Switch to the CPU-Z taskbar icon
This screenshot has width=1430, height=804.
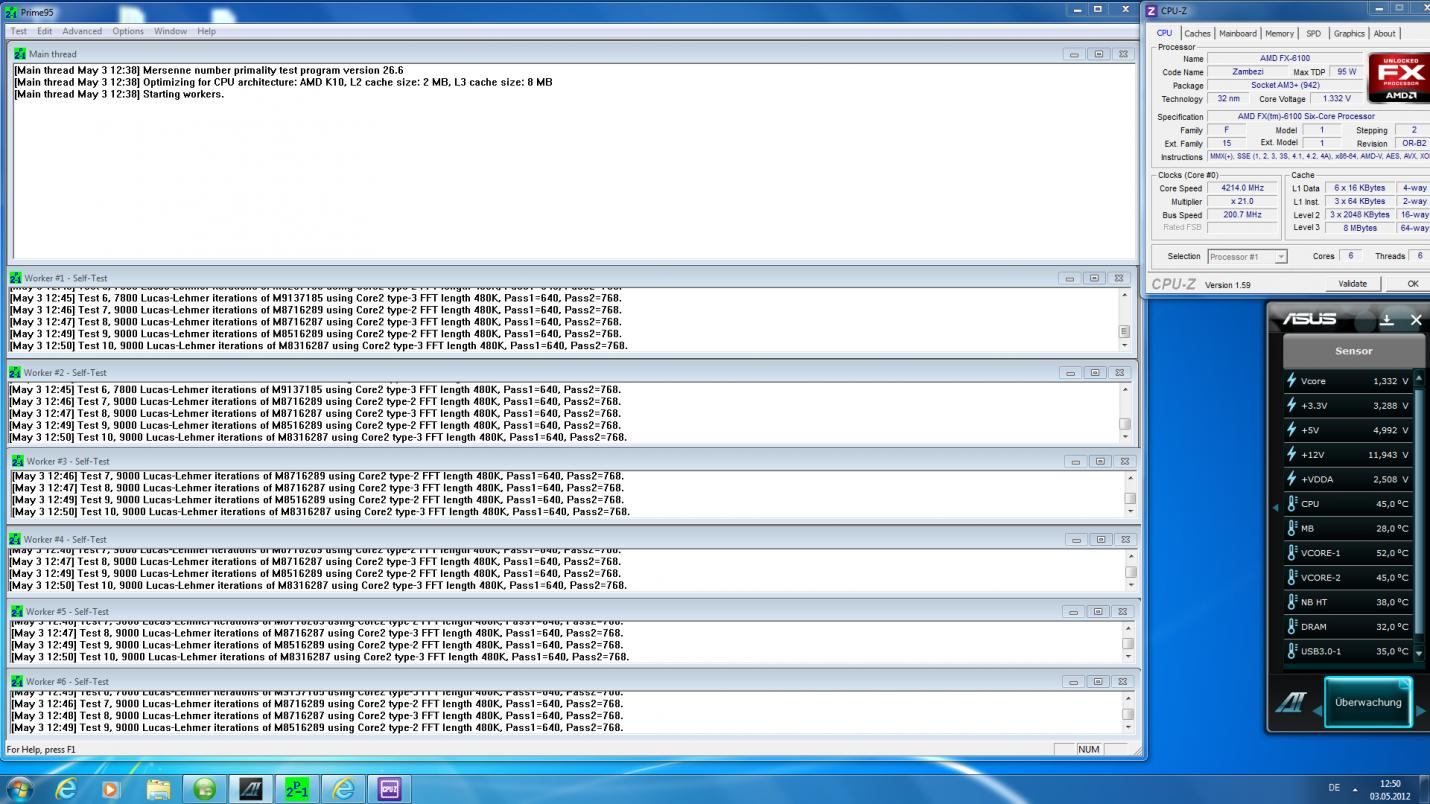[389, 789]
